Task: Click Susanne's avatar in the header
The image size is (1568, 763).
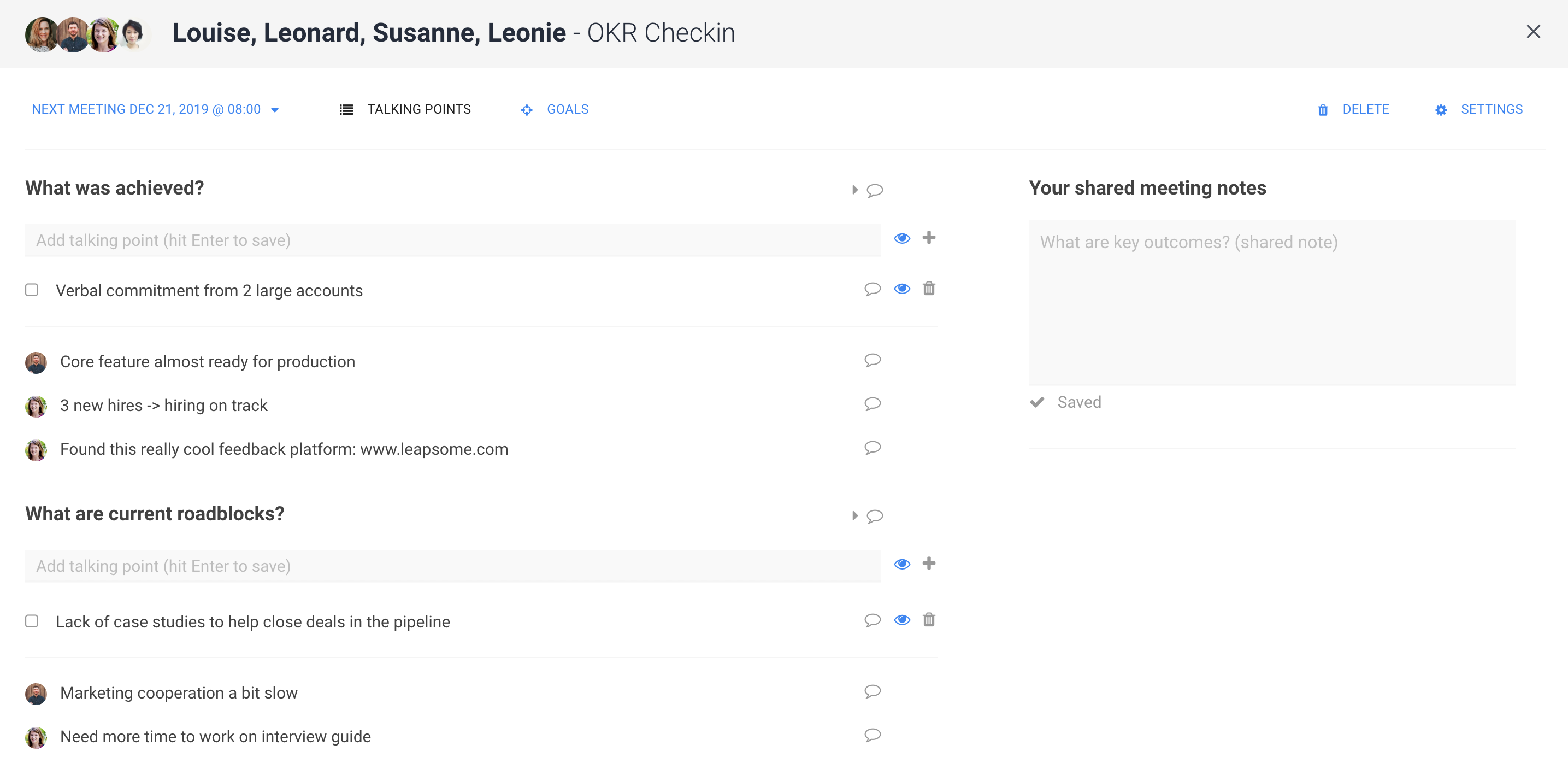Action: (x=103, y=35)
